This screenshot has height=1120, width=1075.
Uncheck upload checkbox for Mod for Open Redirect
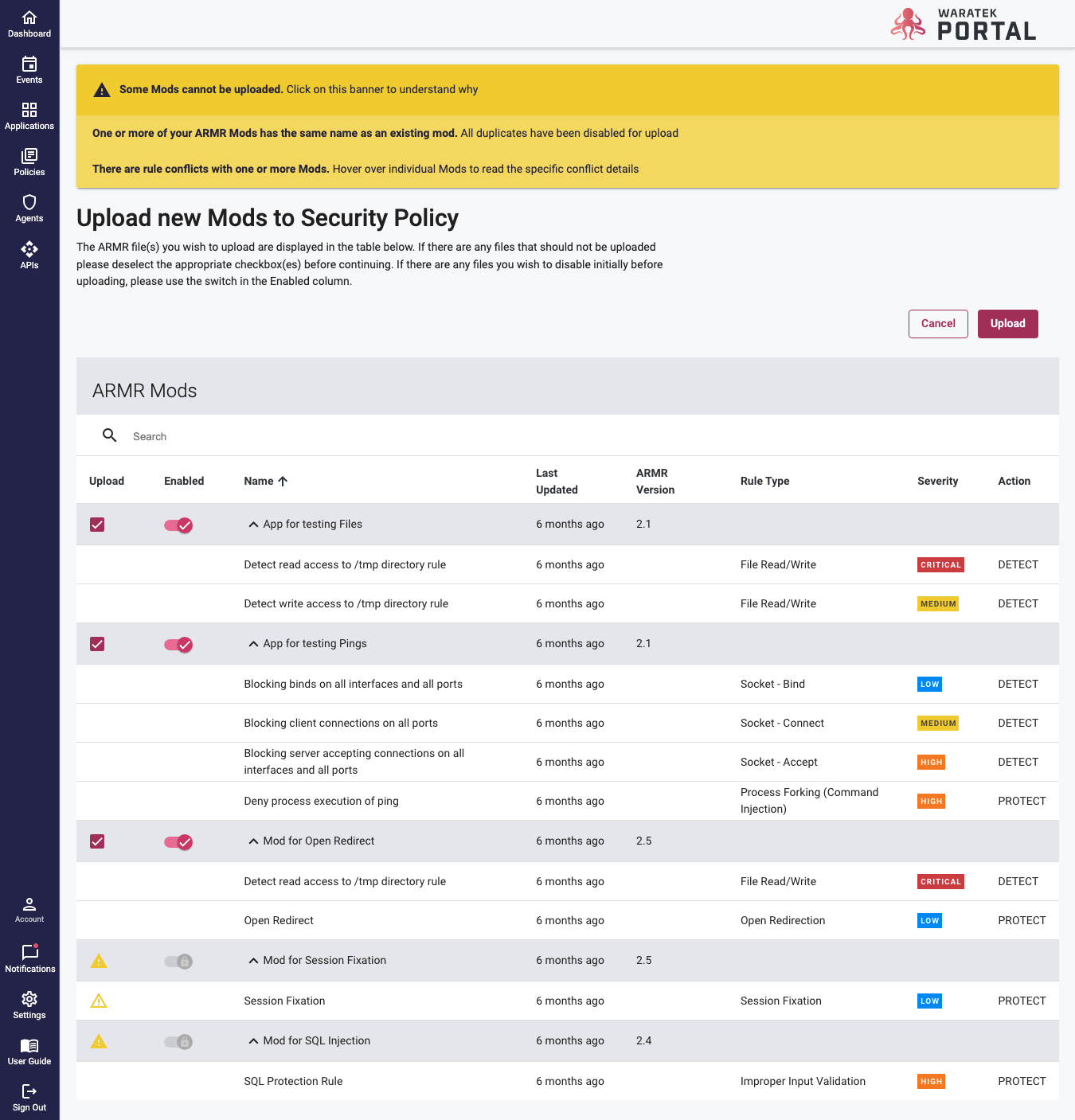[x=97, y=841]
